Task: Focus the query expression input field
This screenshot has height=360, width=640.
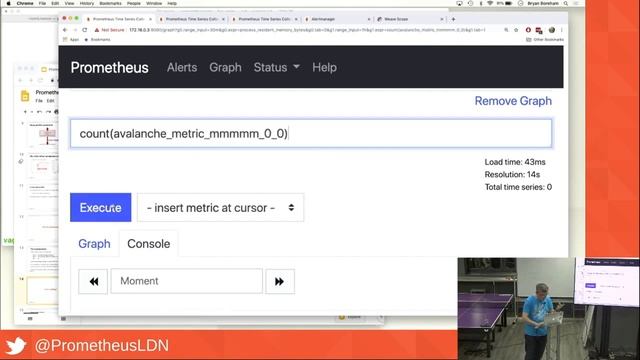Action: point(311,133)
